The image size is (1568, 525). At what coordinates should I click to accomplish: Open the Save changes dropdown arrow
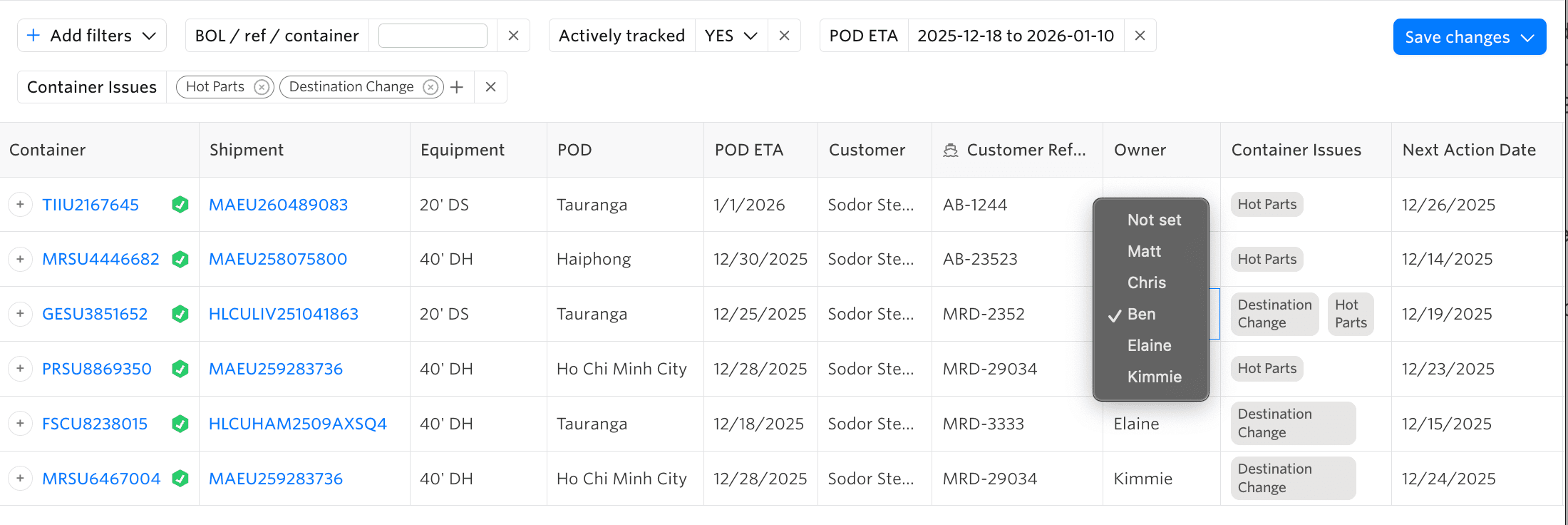tap(1527, 37)
